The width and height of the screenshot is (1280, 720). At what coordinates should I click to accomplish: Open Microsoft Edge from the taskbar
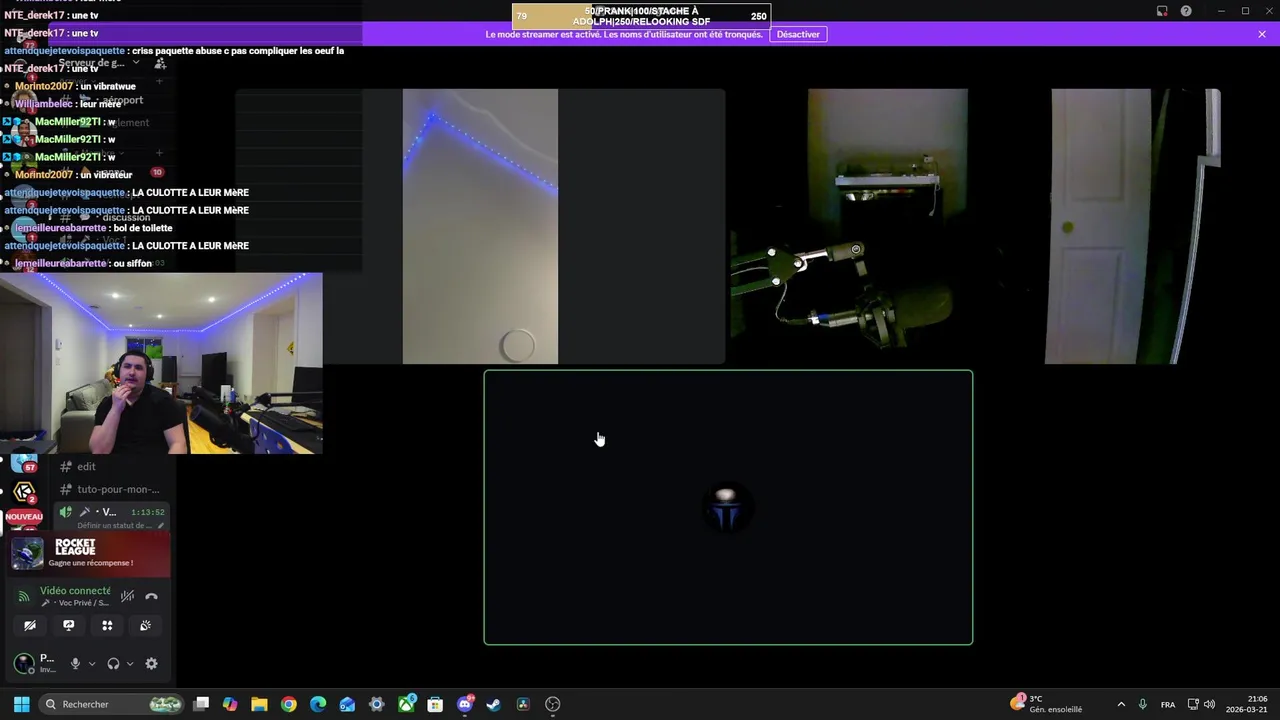pos(318,704)
